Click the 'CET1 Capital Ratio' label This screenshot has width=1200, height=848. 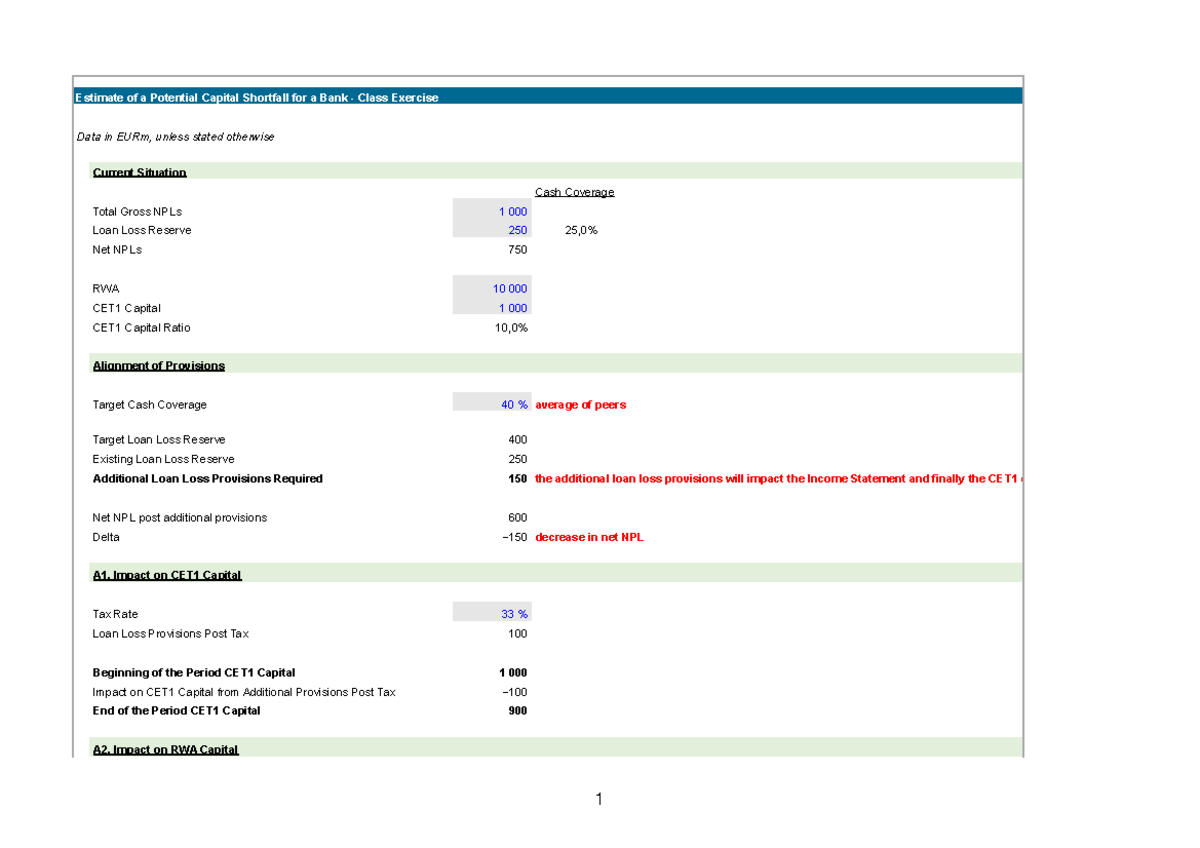pos(142,328)
